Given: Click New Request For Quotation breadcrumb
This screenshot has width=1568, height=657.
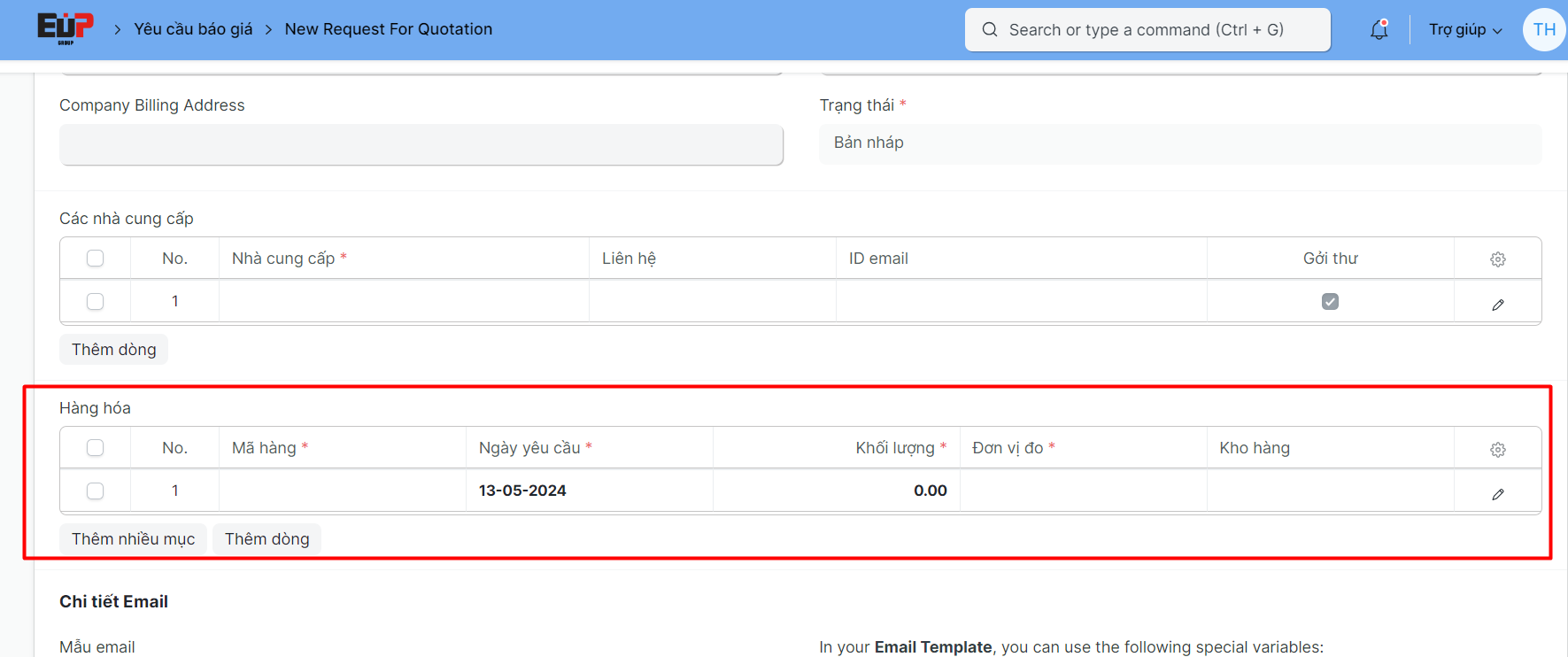Looking at the screenshot, I should tap(388, 29).
